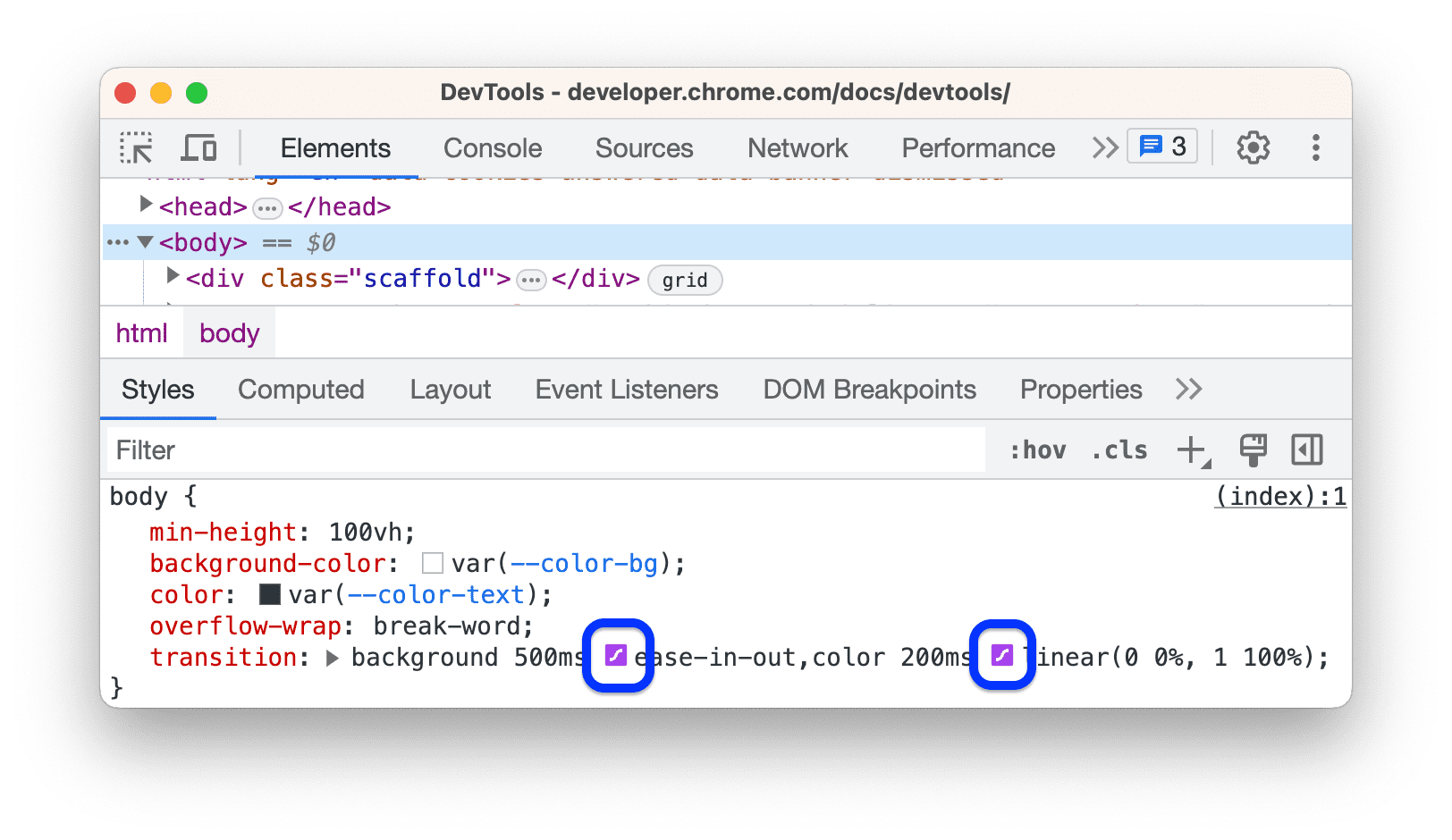The image size is (1452, 840).
Task: Open the customize DevTools three-dot menu
Action: tap(1315, 147)
